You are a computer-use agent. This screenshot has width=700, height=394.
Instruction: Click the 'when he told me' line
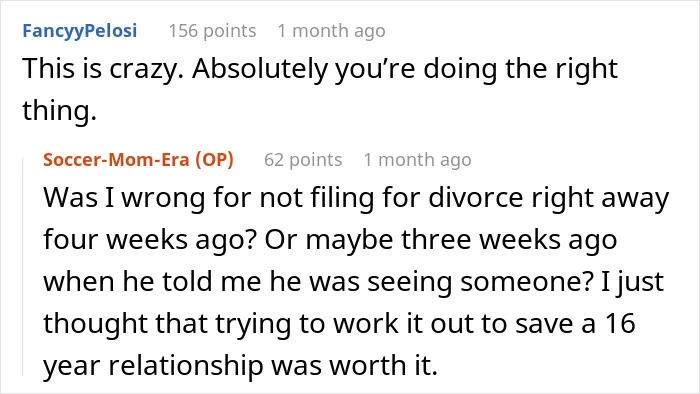pyautogui.click(x=354, y=282)
